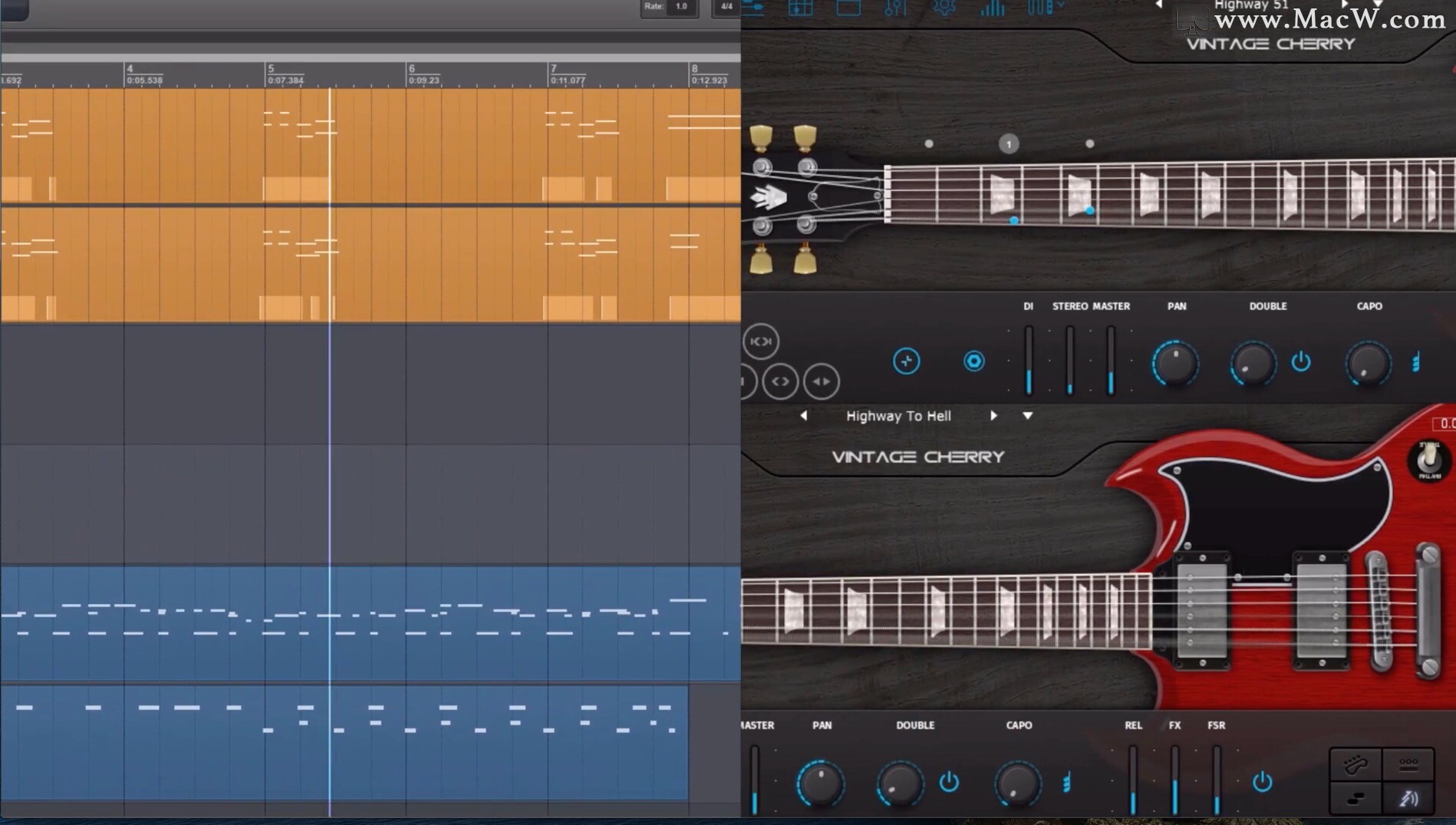This screenshot has width=1456, height=825.
Task: Click the blue circular target icon
Action: coord(973,361)
